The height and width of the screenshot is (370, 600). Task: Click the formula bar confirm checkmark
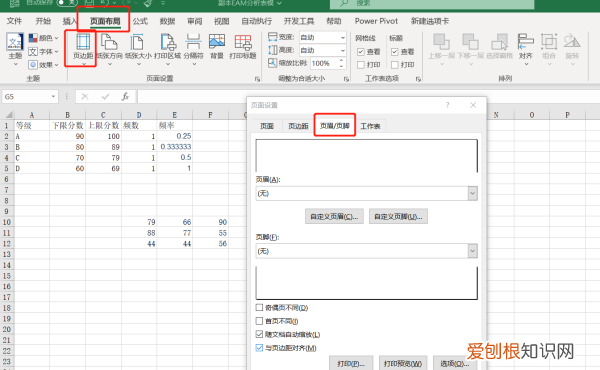pos(105,96)
